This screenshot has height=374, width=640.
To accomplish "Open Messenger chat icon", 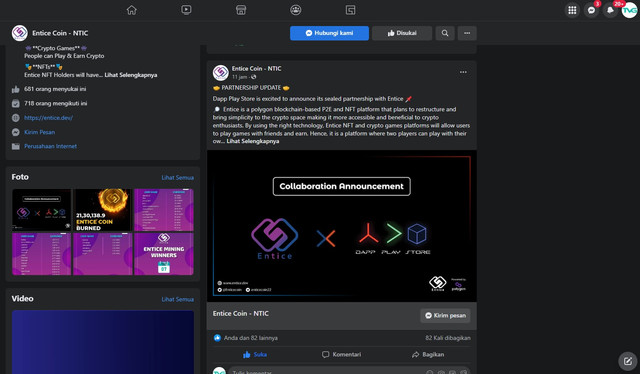I will pyautogui.click(x=591, y=10).
